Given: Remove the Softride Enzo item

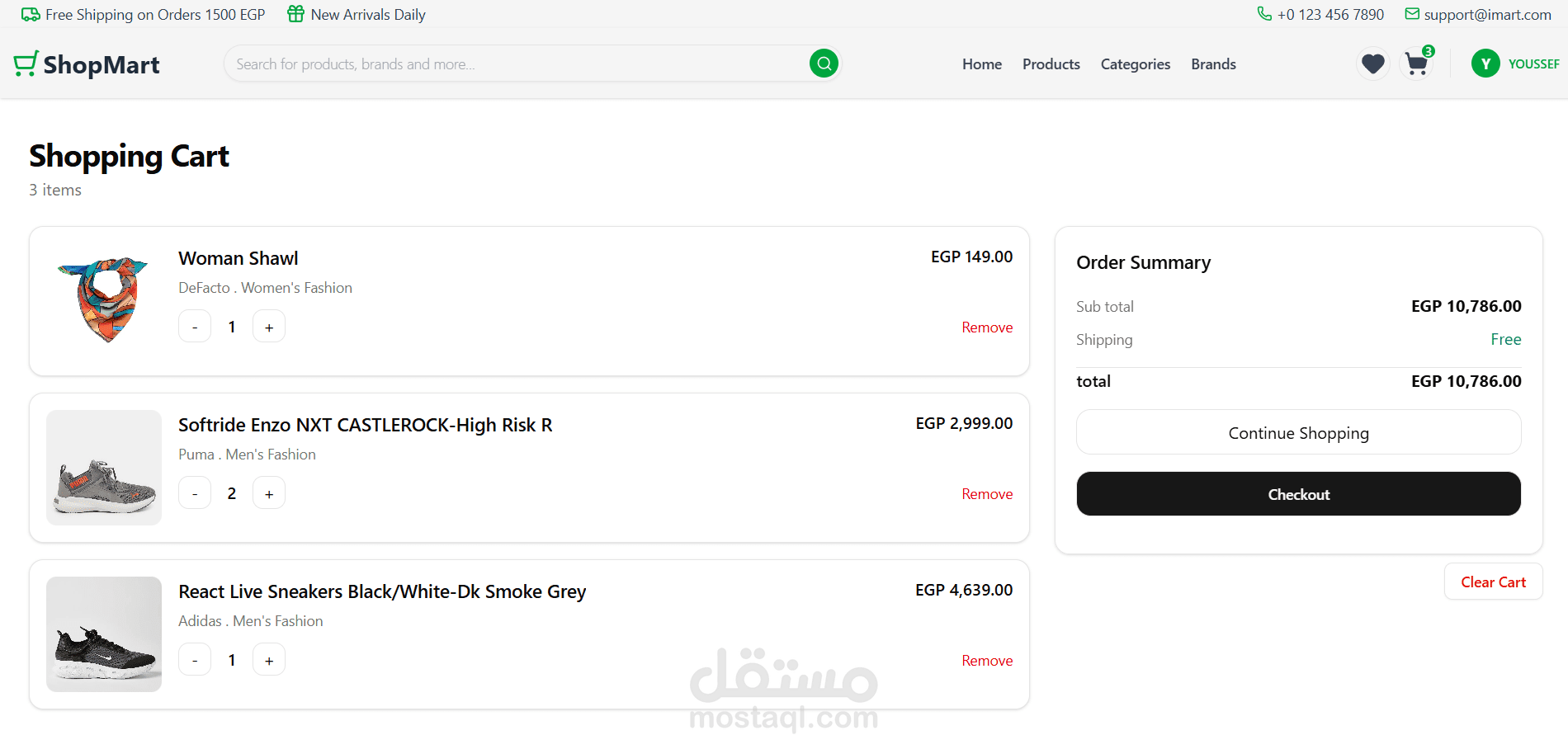Looking at the screenshot, I should coord(987,494).
